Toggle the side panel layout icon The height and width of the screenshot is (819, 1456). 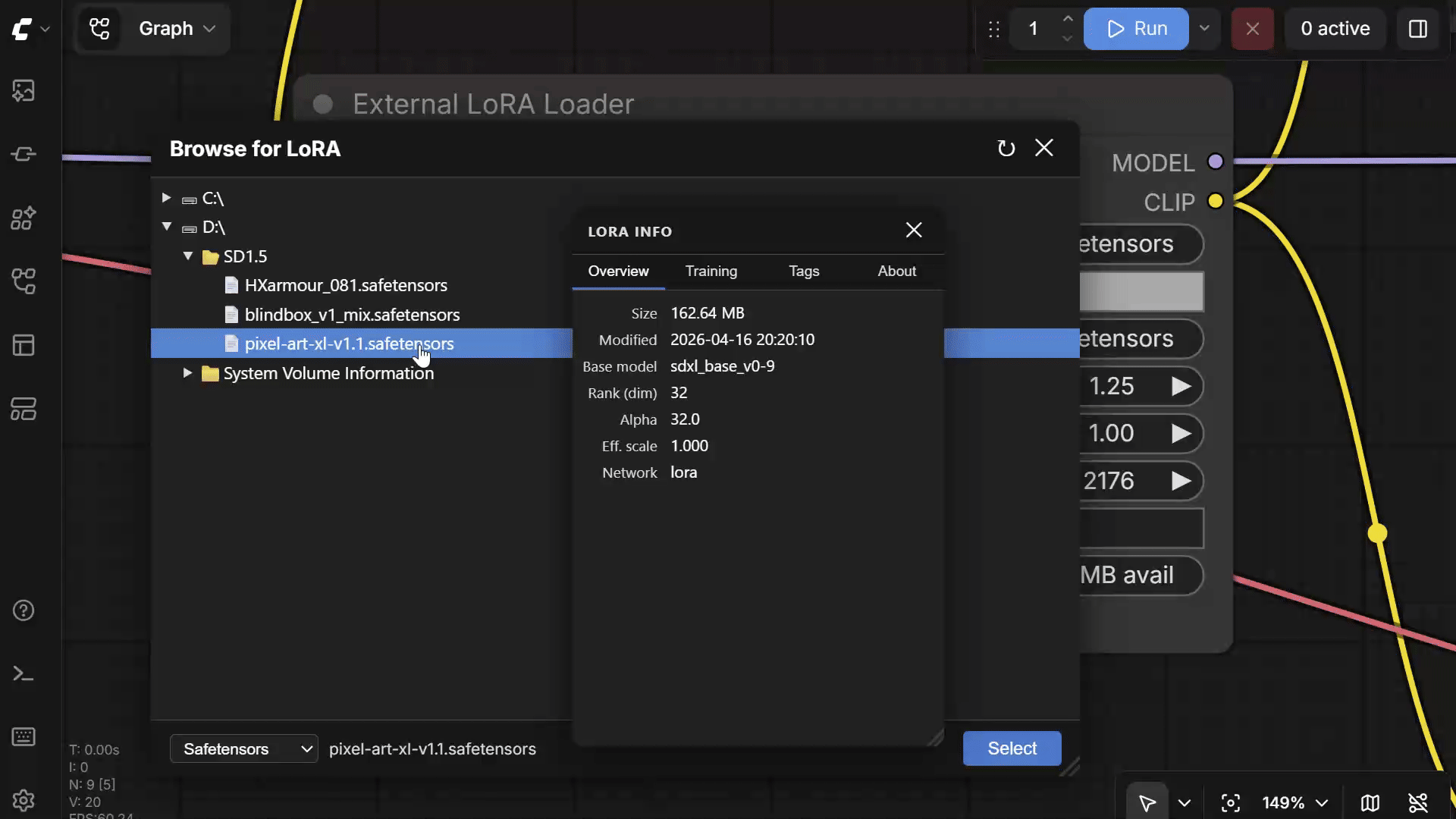click(1418, 29)
